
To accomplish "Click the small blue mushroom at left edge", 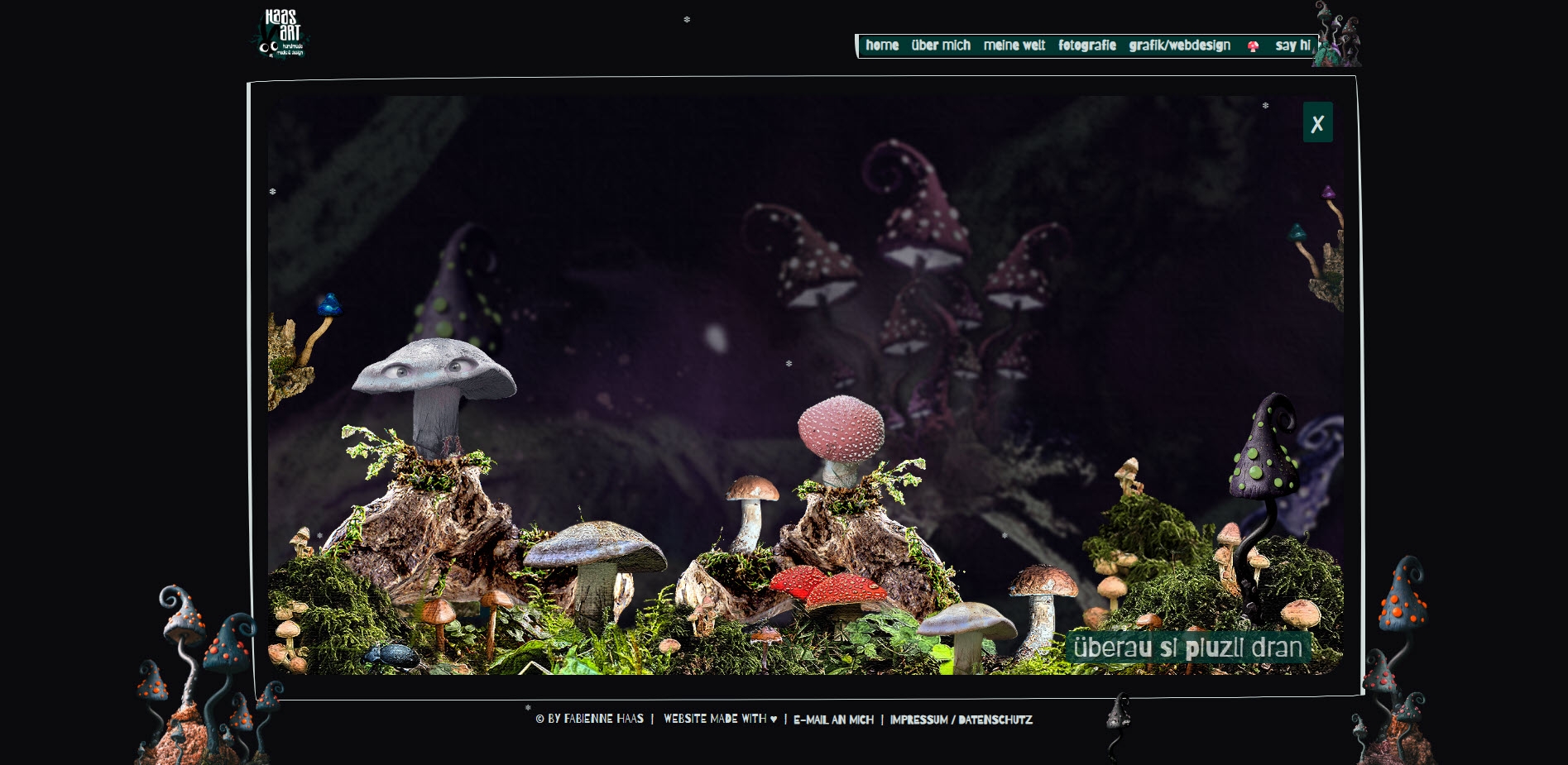I will (328, 305).
